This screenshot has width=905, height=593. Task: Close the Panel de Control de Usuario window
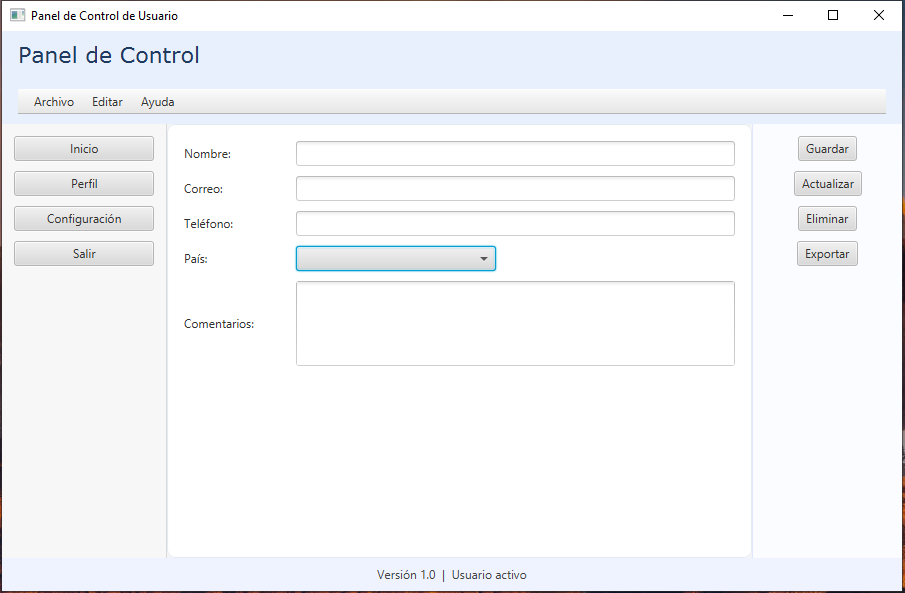(879, 16)
